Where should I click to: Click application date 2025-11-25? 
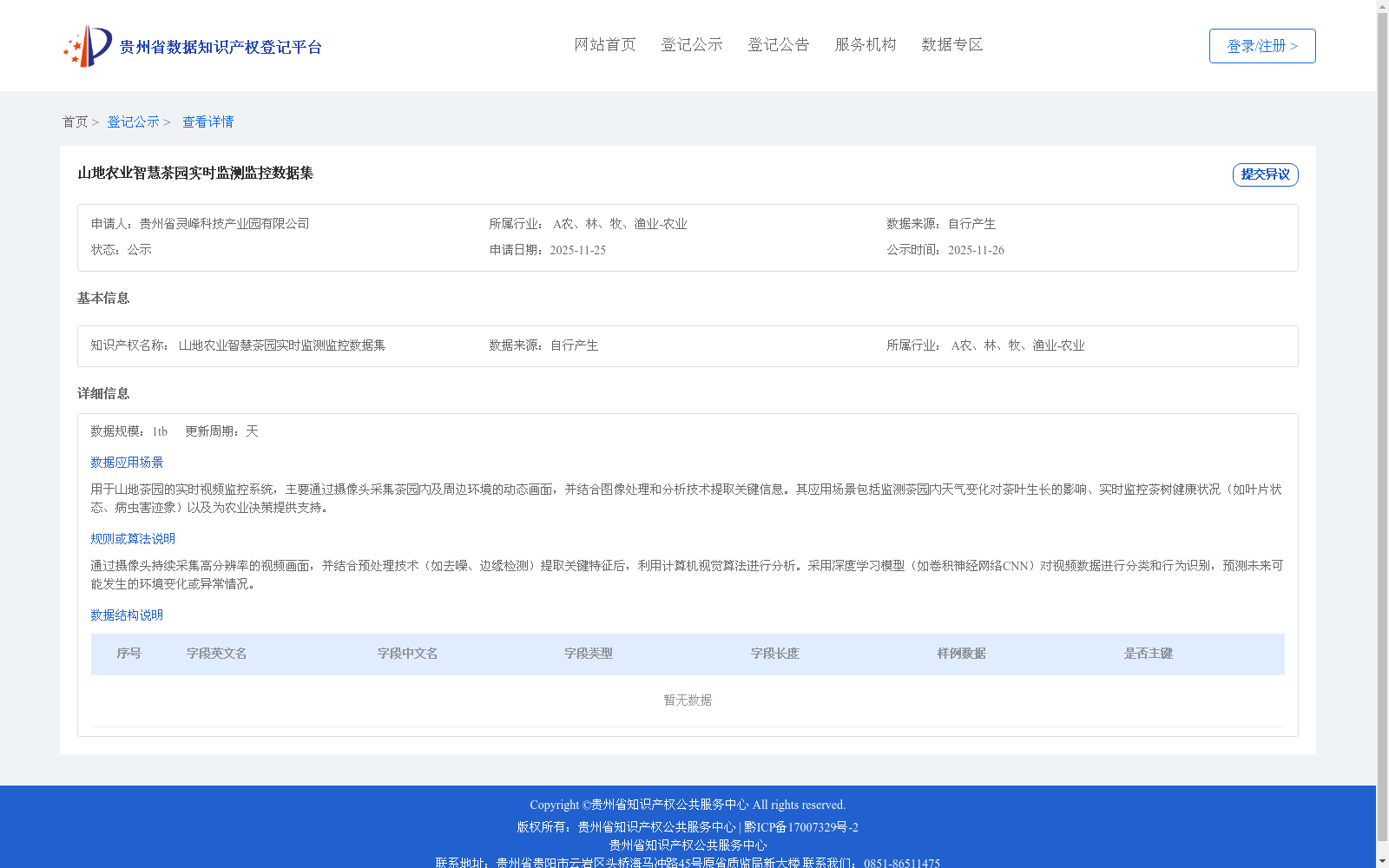(577, 250)
